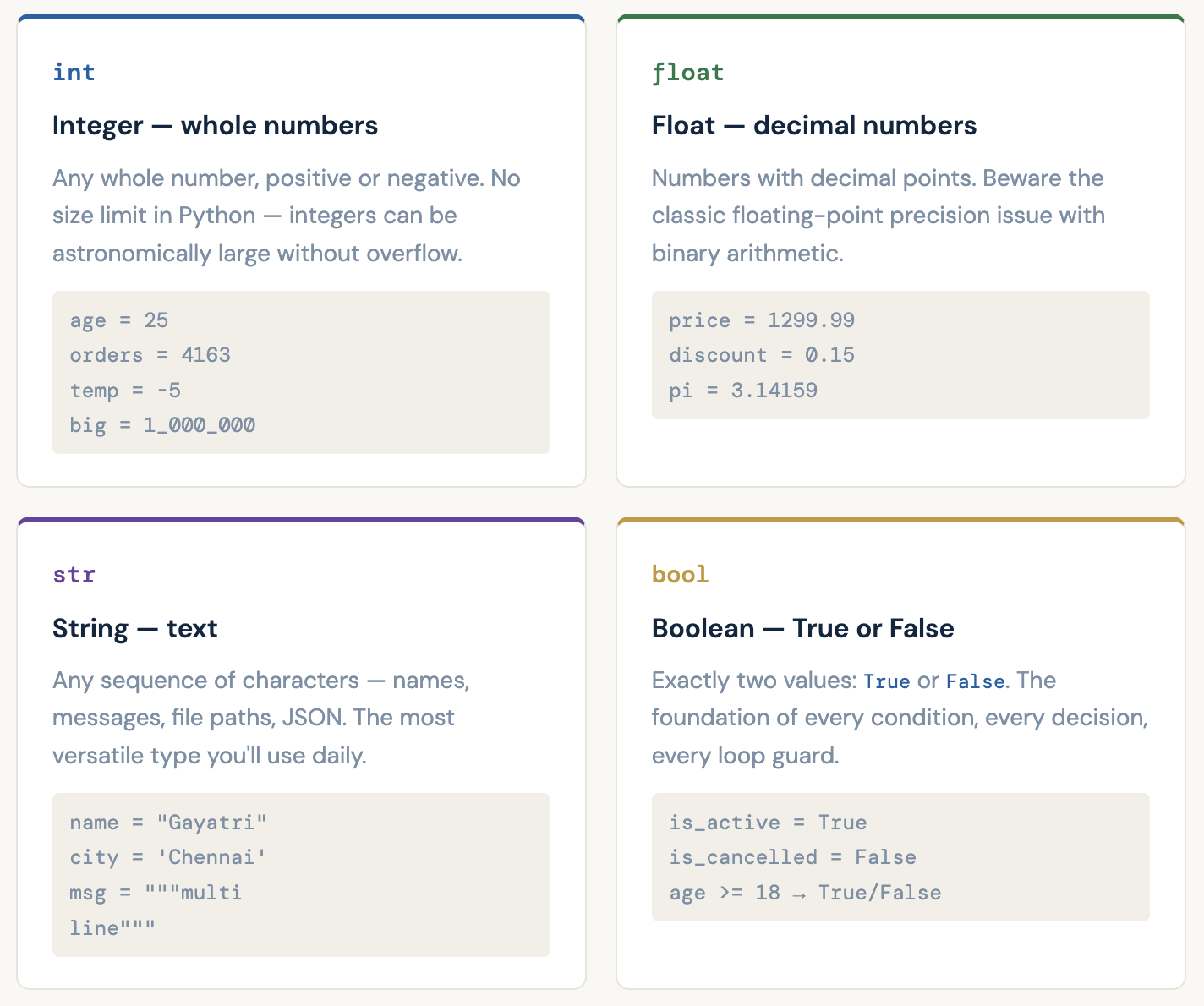
Task: Click the 'age = 25' code line
Action: click(x=119, y=320)
